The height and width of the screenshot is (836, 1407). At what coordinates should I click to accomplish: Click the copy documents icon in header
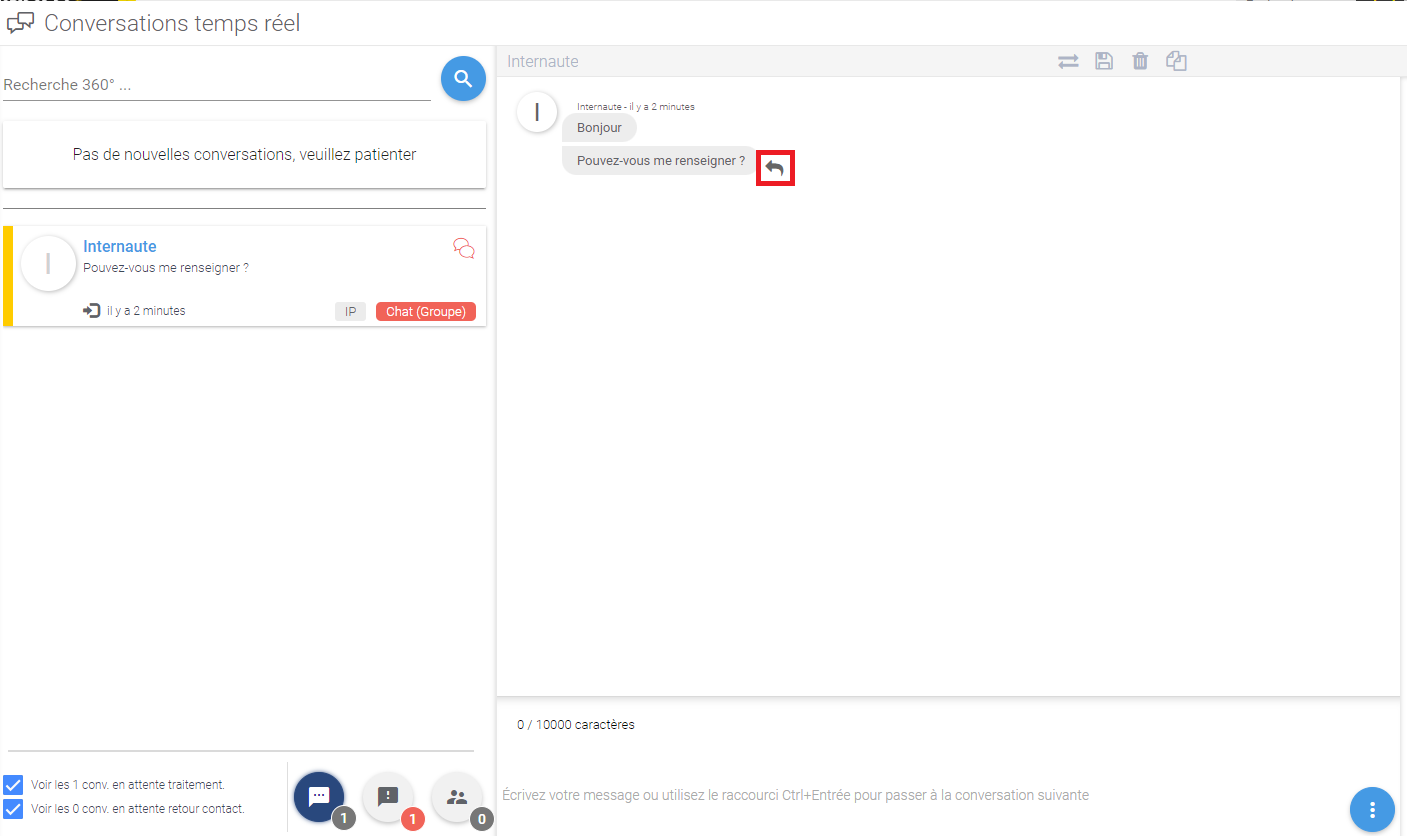click(x=1176, y=62)
